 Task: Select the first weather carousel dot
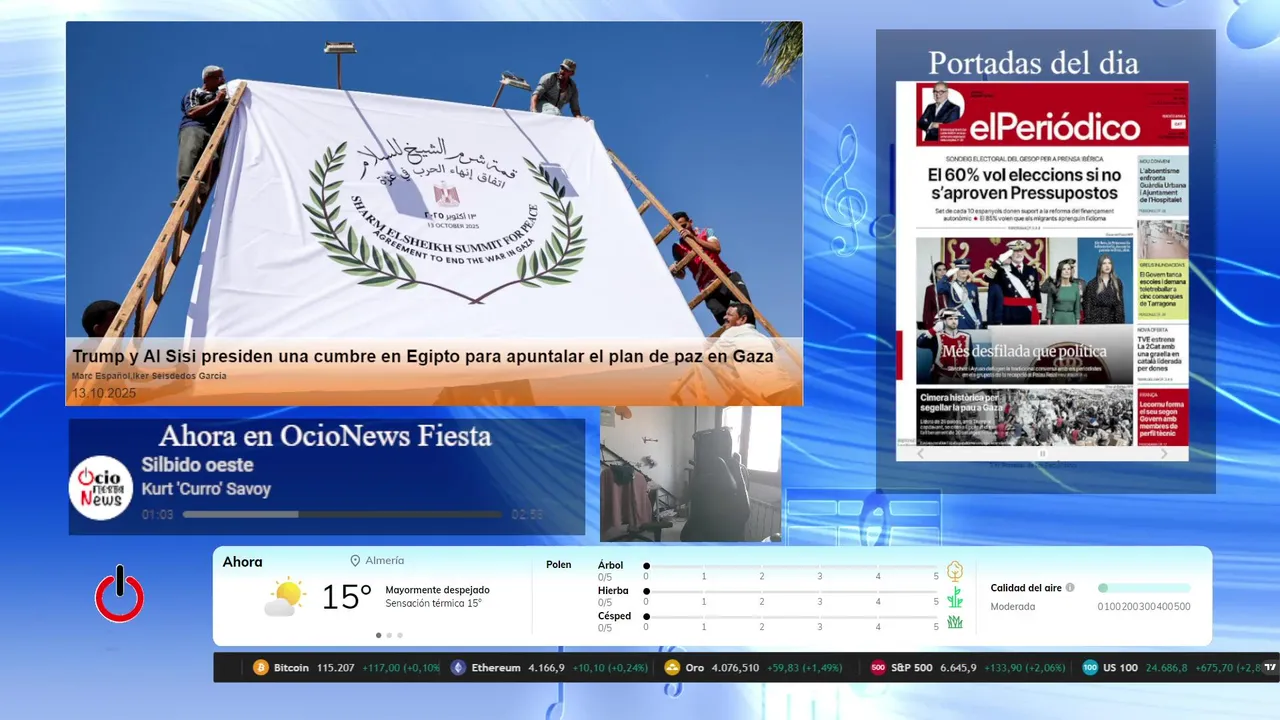(378, 635)
